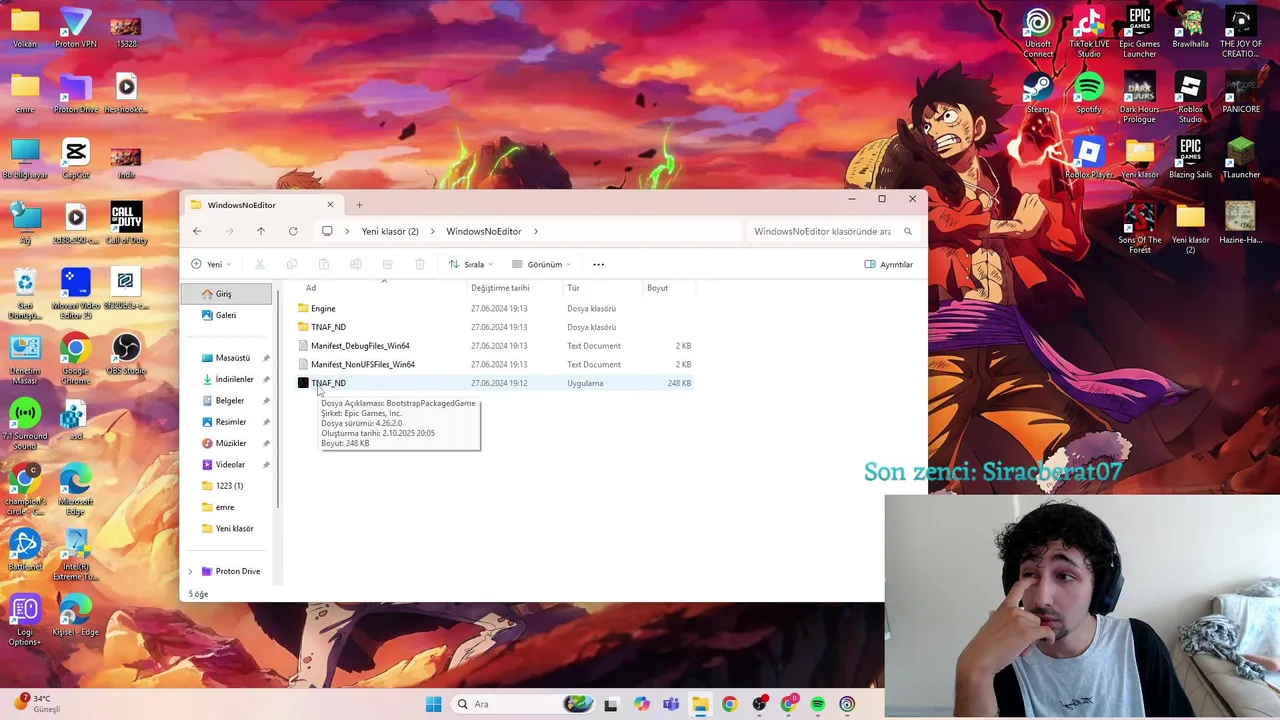
Task: Open Proton VPN desktop icon
Action: pos(75,28)
